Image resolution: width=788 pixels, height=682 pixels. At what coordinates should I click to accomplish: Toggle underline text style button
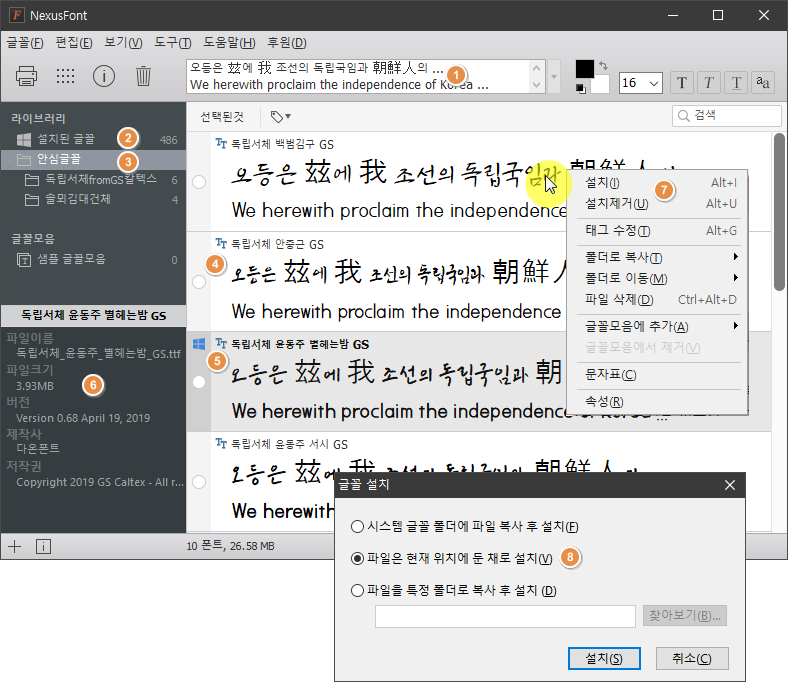point(736,82)
